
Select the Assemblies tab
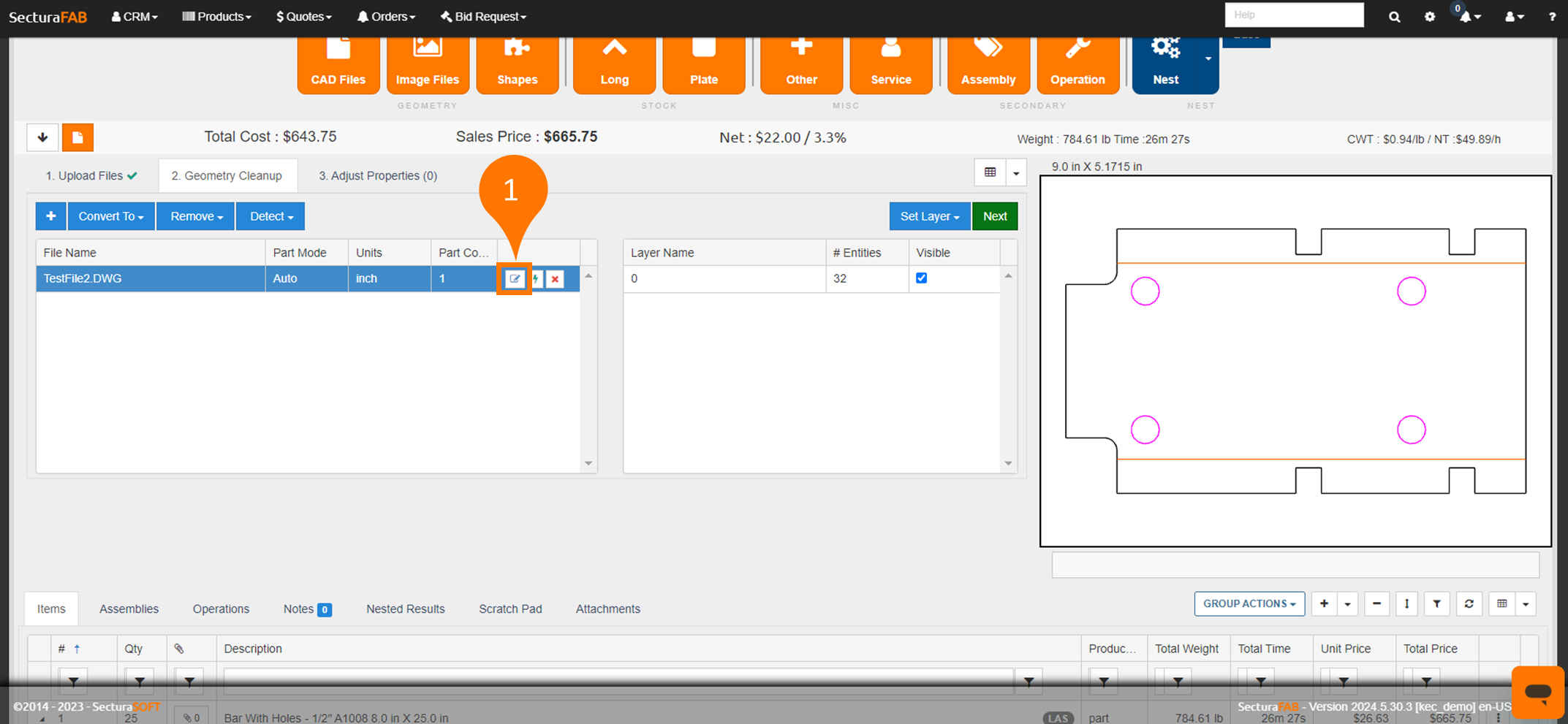129,609
